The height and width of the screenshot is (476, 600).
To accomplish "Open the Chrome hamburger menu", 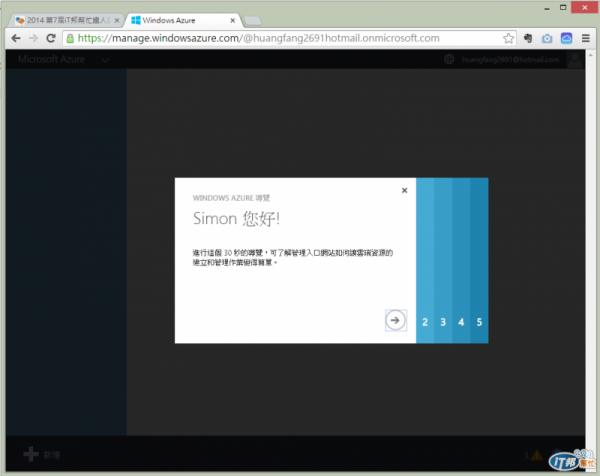I will pos(585,38).
